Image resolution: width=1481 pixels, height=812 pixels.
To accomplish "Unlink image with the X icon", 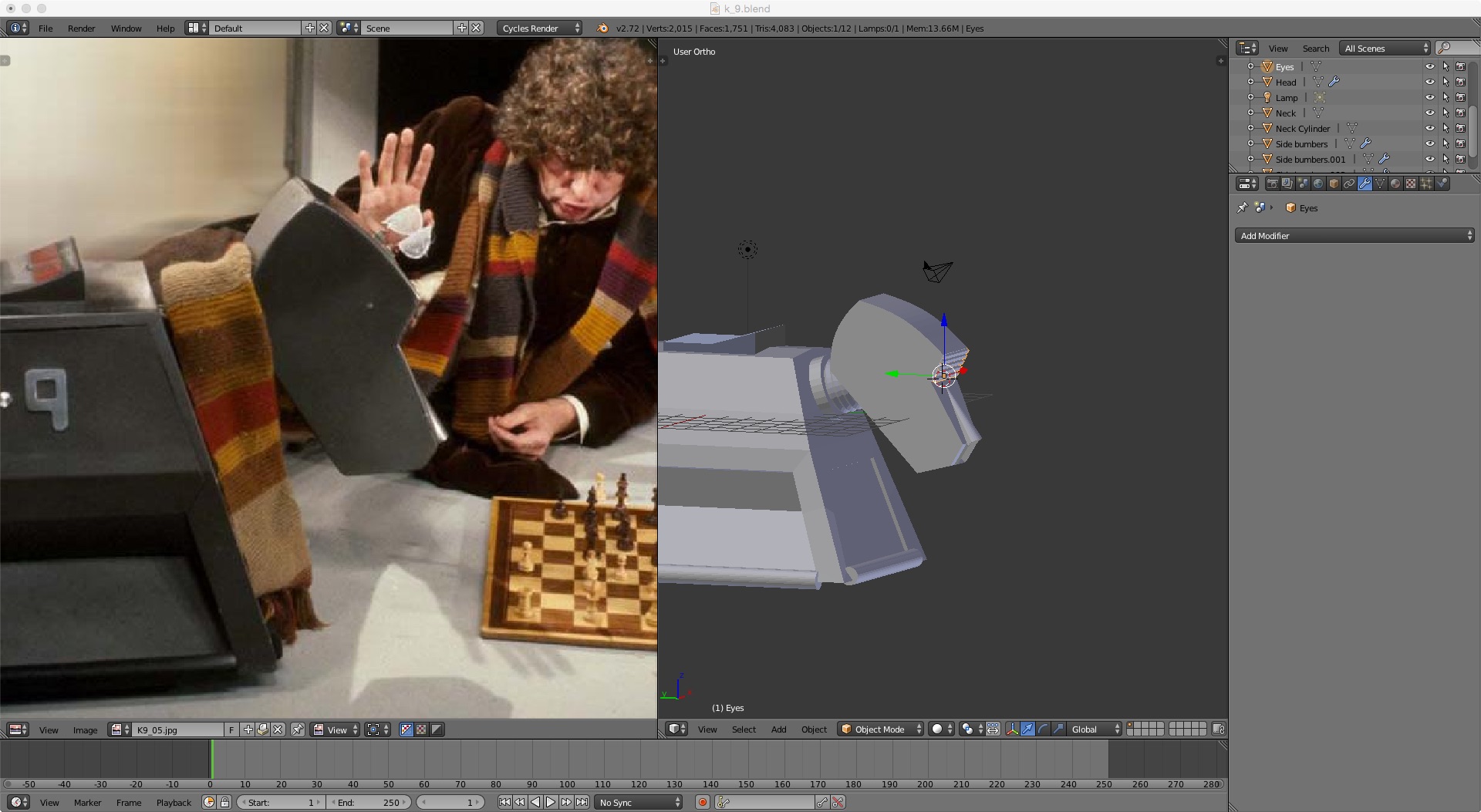I will [x=278, y=729].
